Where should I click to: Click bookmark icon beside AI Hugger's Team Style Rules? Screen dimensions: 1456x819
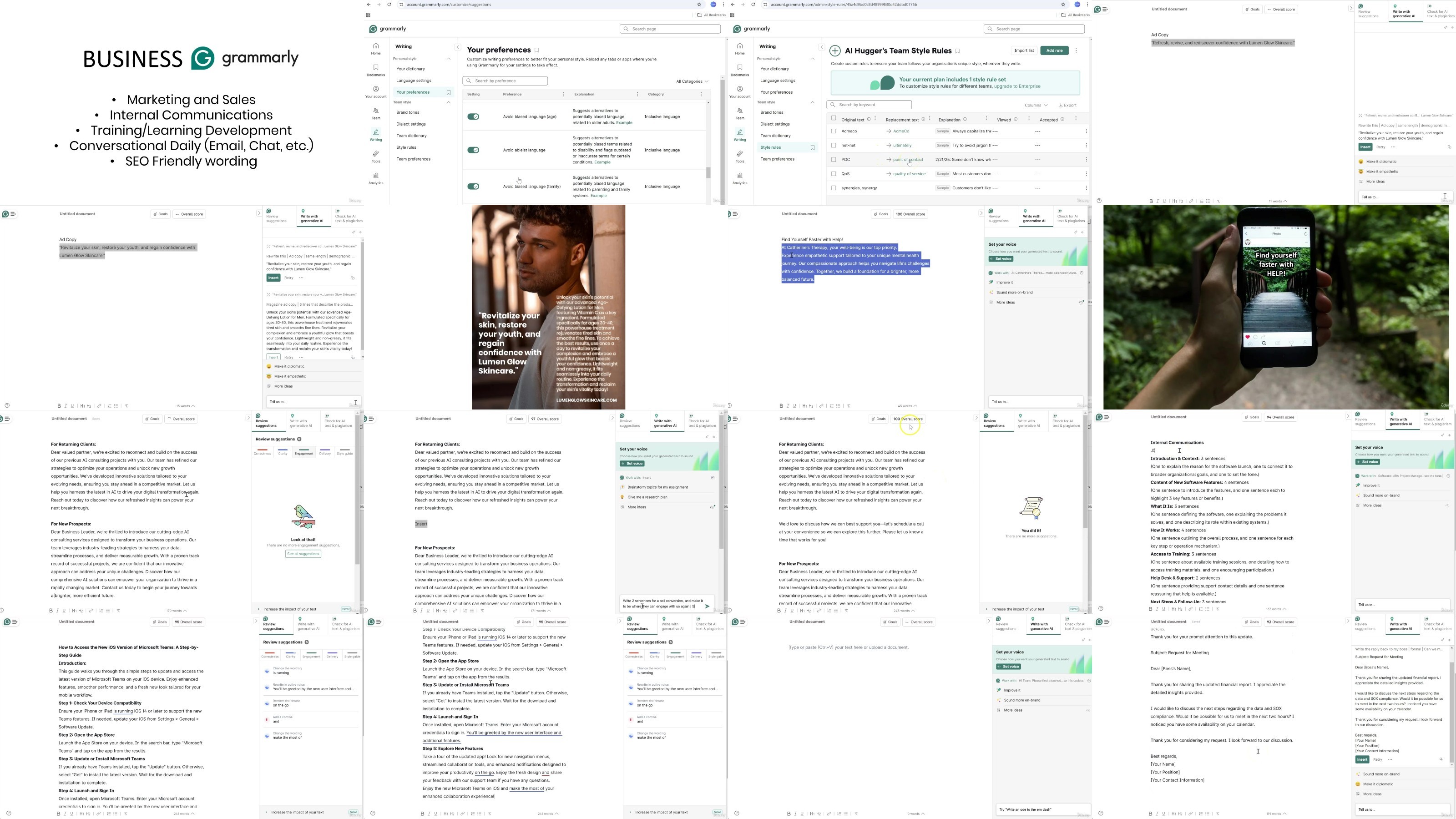(x=957, y=51)
